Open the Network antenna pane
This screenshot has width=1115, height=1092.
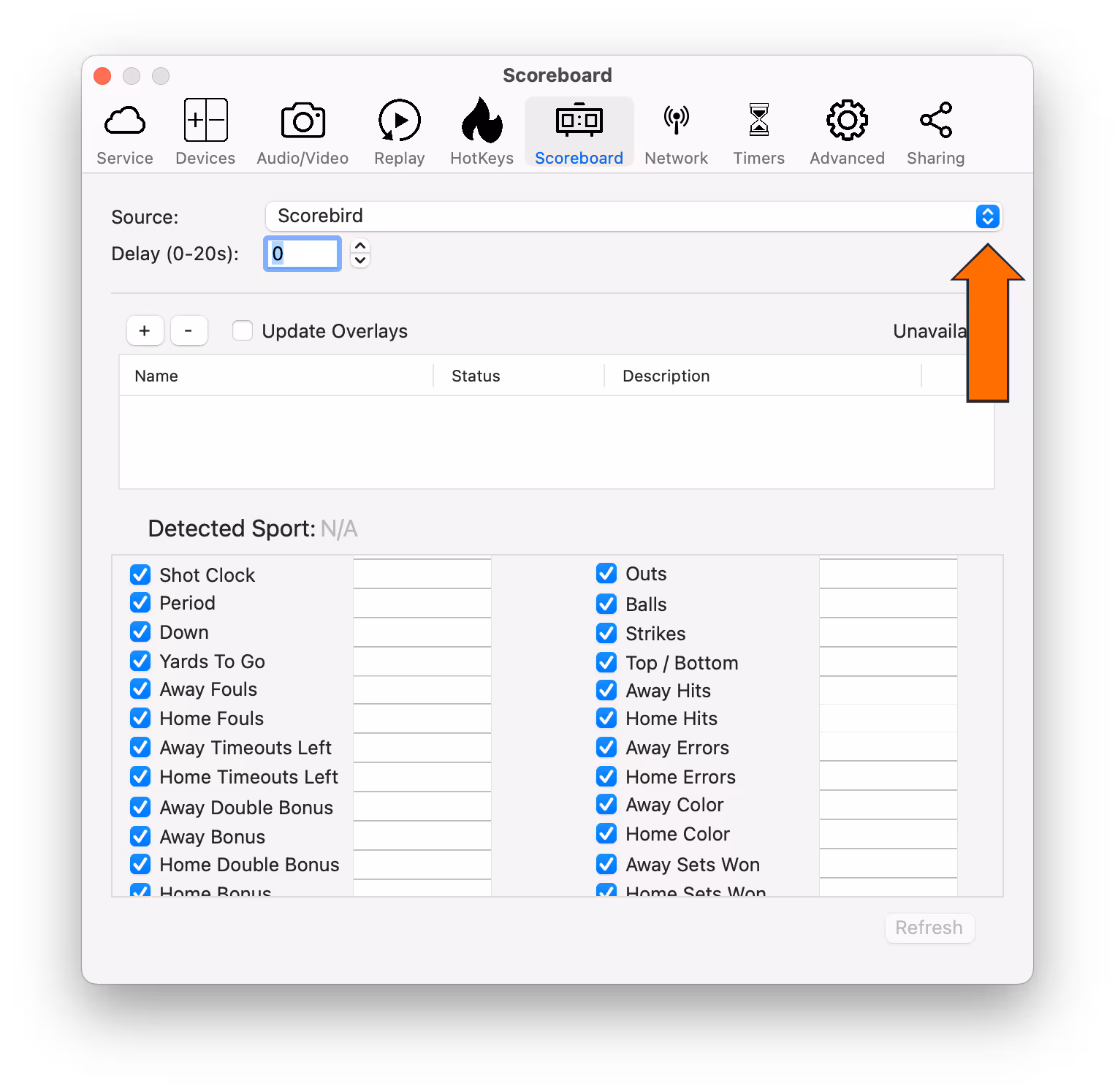676,132
